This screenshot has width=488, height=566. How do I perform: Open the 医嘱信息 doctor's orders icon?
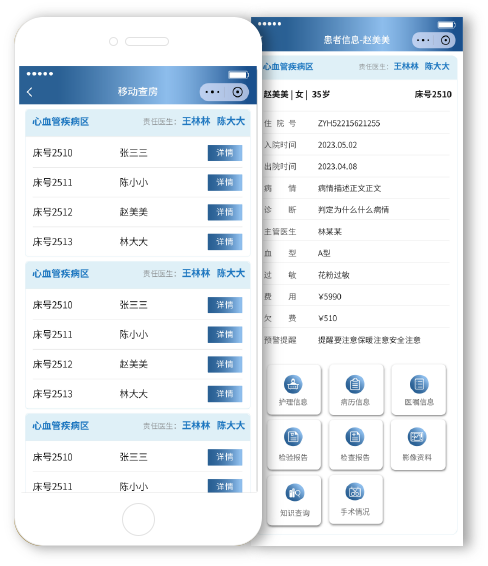tap(419, 390)
